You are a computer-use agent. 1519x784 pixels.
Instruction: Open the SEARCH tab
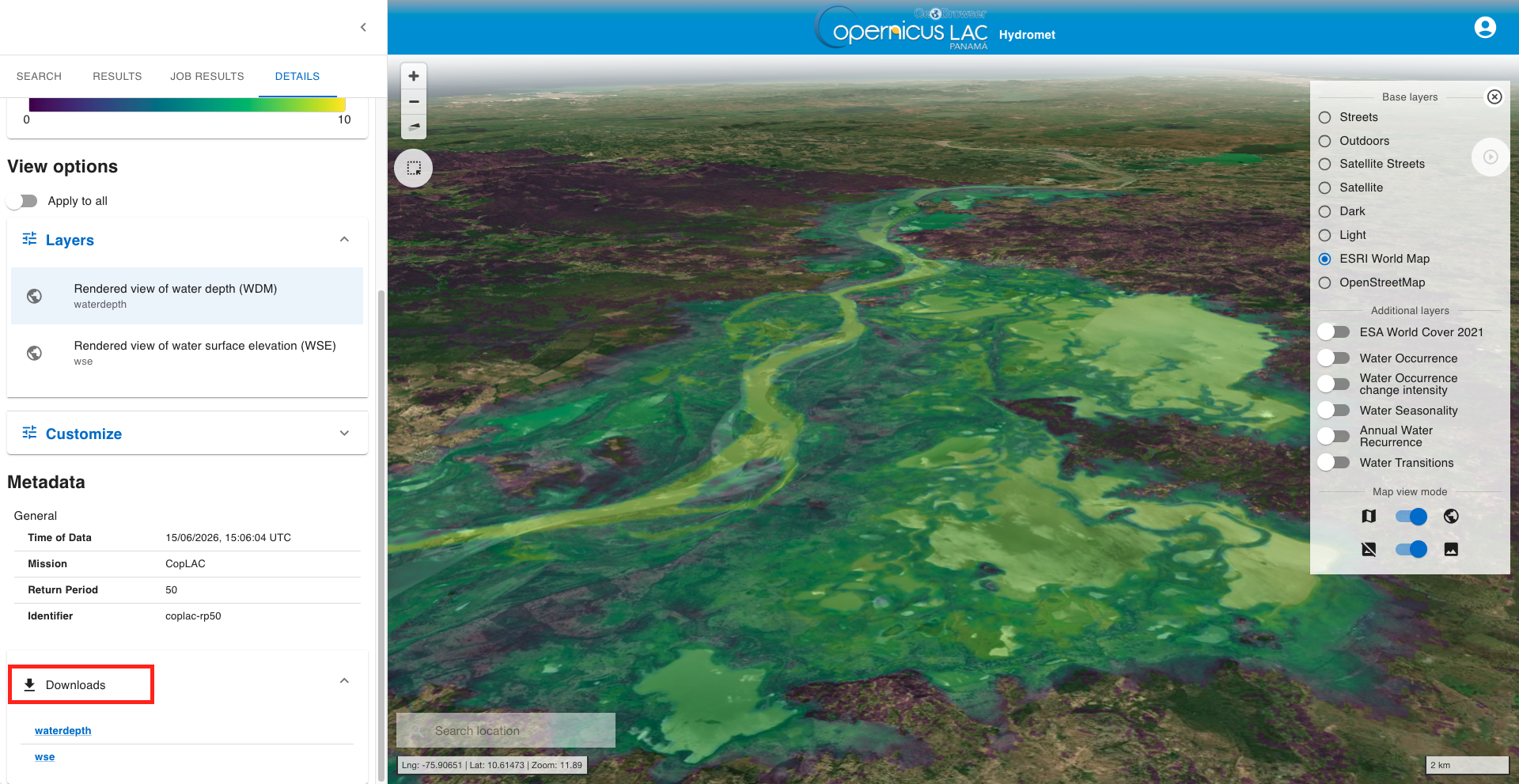point(39,76)
